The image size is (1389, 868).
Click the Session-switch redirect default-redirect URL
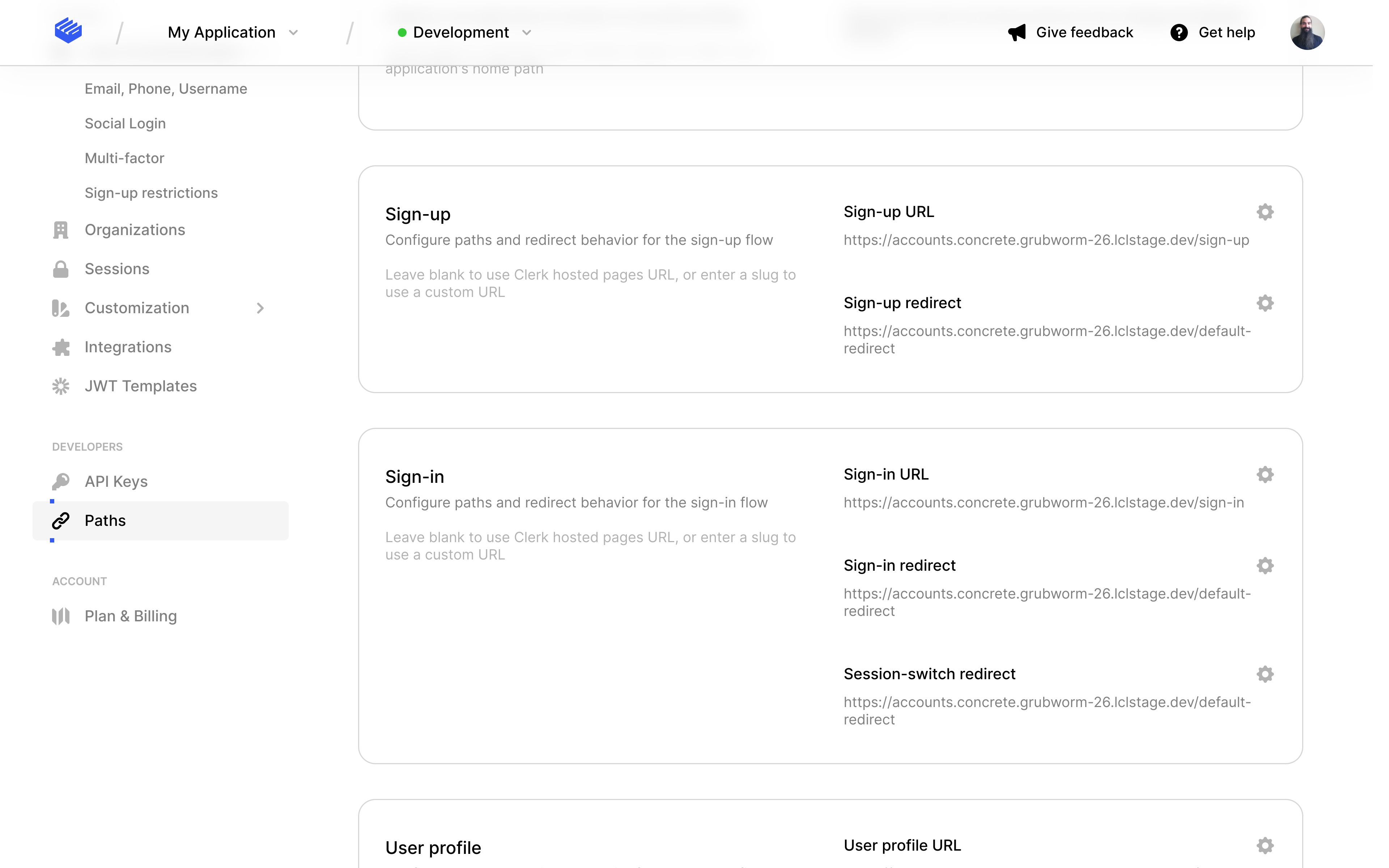(x=1047, y=711)
